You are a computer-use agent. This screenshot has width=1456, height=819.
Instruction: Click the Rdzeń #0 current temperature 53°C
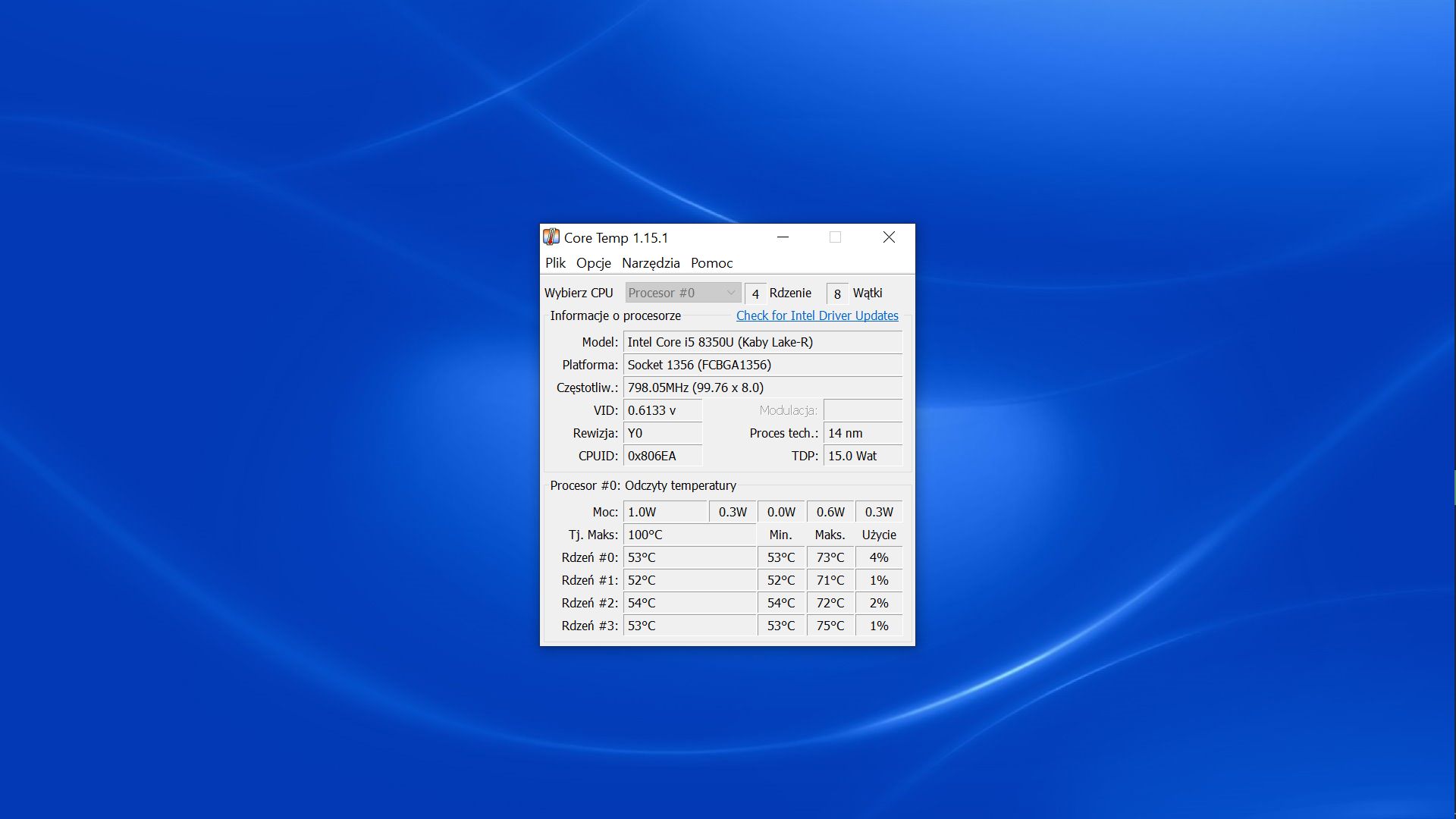689,557
